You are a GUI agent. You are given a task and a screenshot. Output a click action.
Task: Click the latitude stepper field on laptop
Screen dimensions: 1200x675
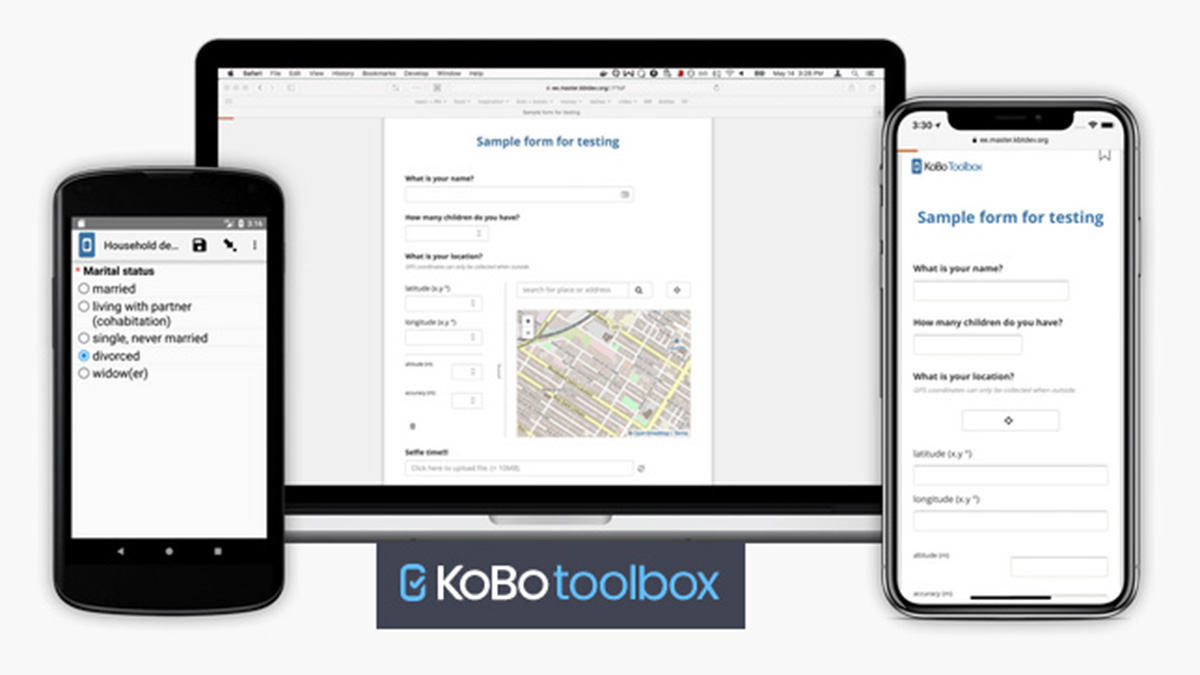(x=443, y=303)
